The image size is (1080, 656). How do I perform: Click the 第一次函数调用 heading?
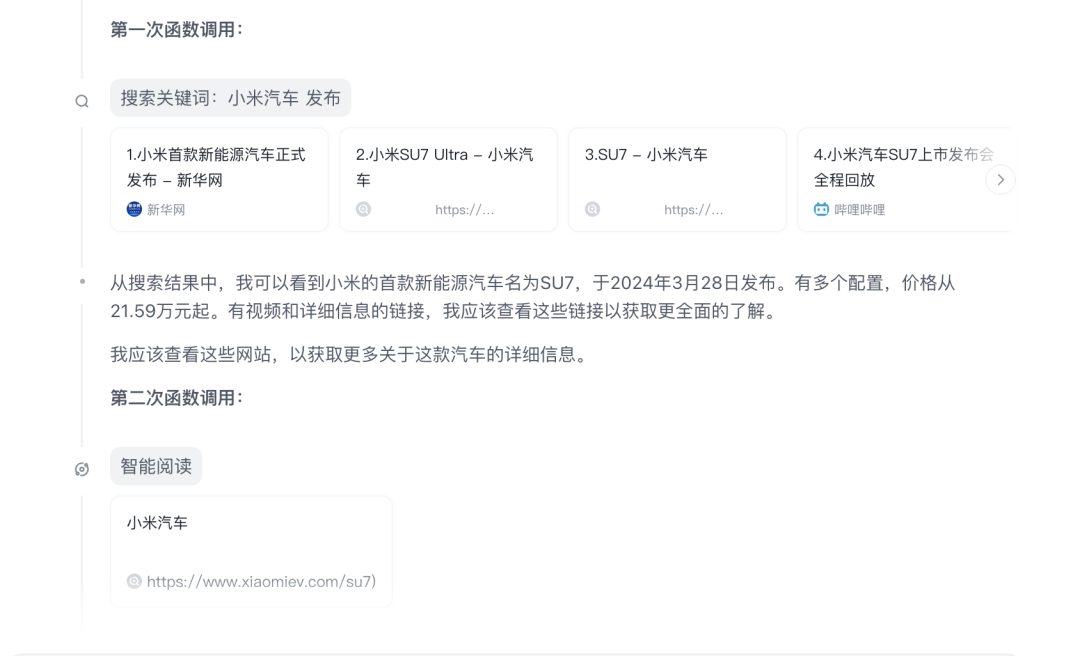click(177, 30)
